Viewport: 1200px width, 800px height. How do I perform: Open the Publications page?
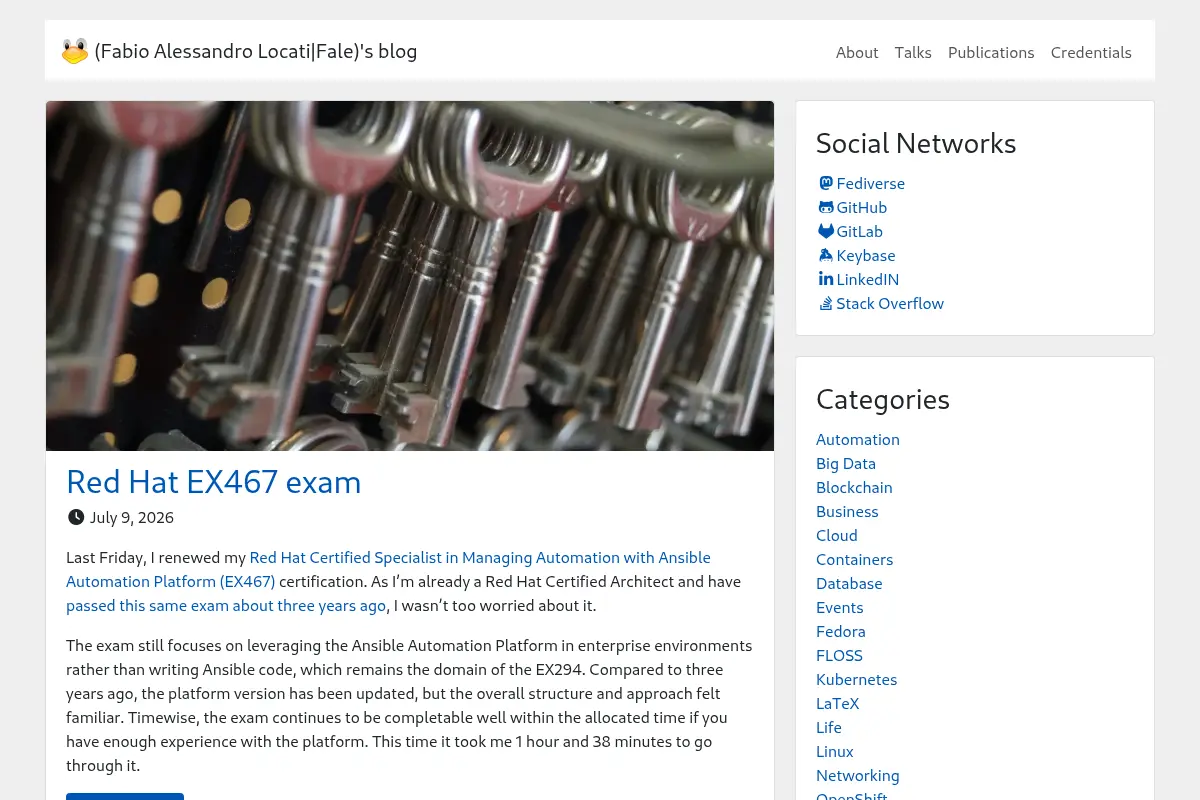(991, 52)
